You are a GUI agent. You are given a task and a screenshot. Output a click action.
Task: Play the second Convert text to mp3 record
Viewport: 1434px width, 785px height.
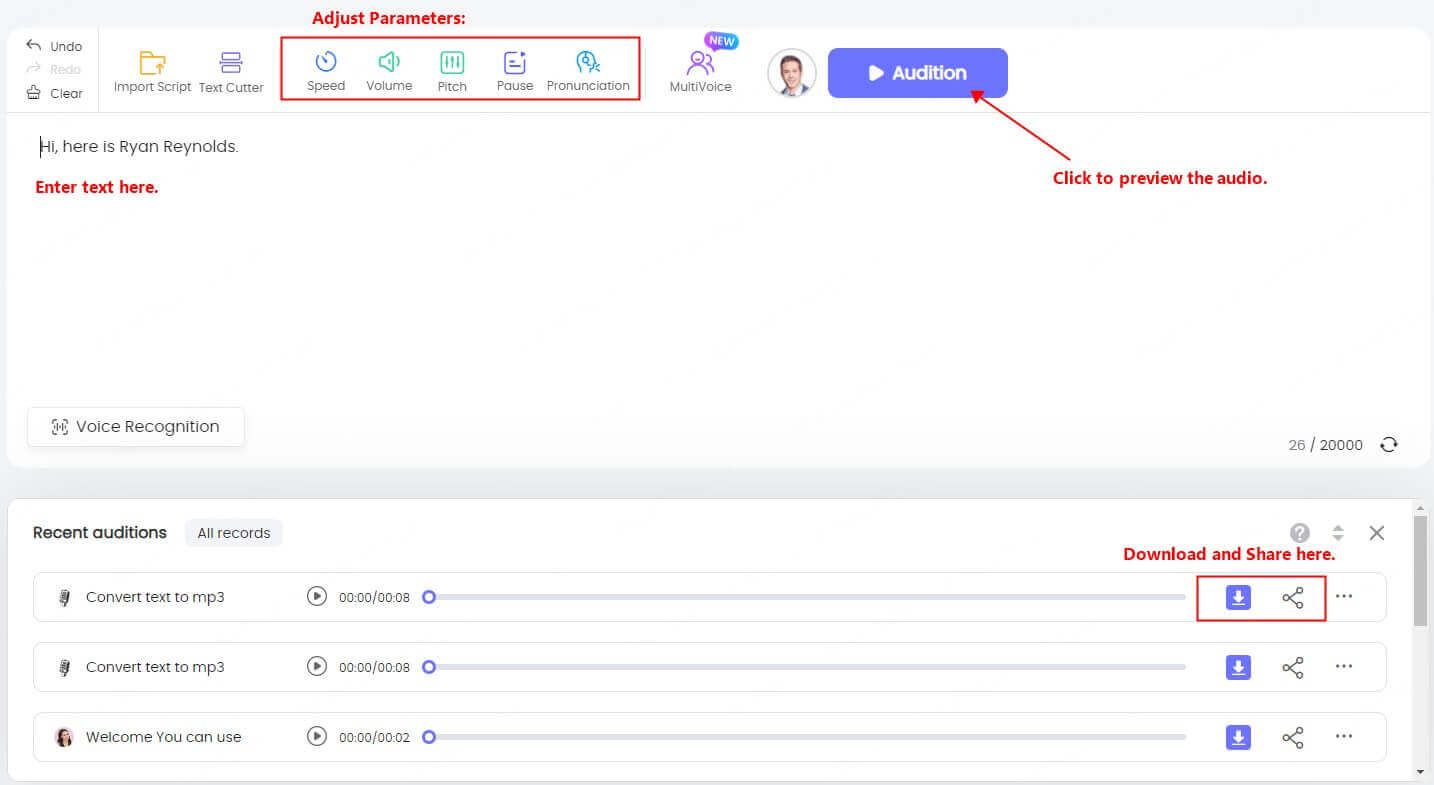[x=317, y=667]
